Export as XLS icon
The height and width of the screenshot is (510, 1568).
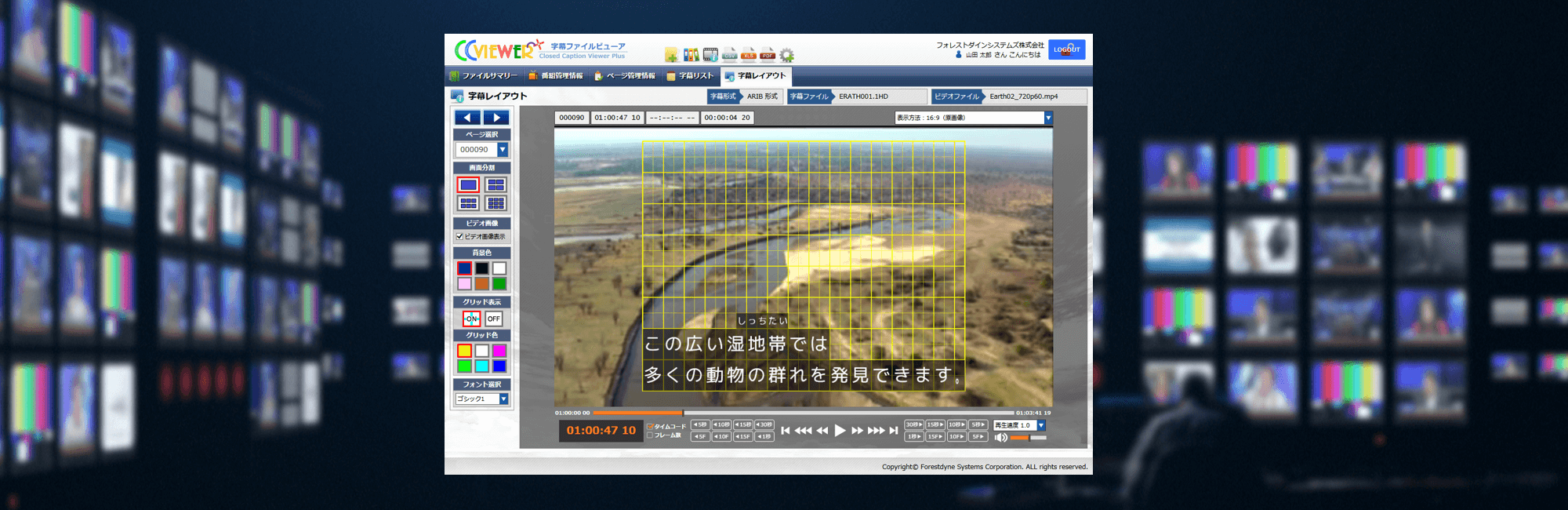tap(749, 55)
